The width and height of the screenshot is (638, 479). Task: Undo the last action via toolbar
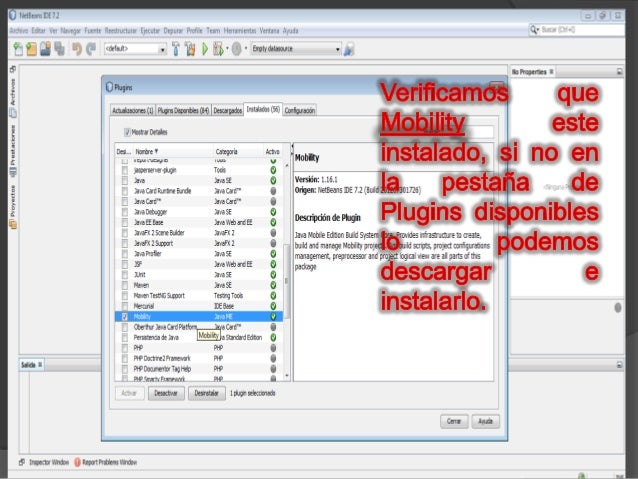tap(76, 49)
